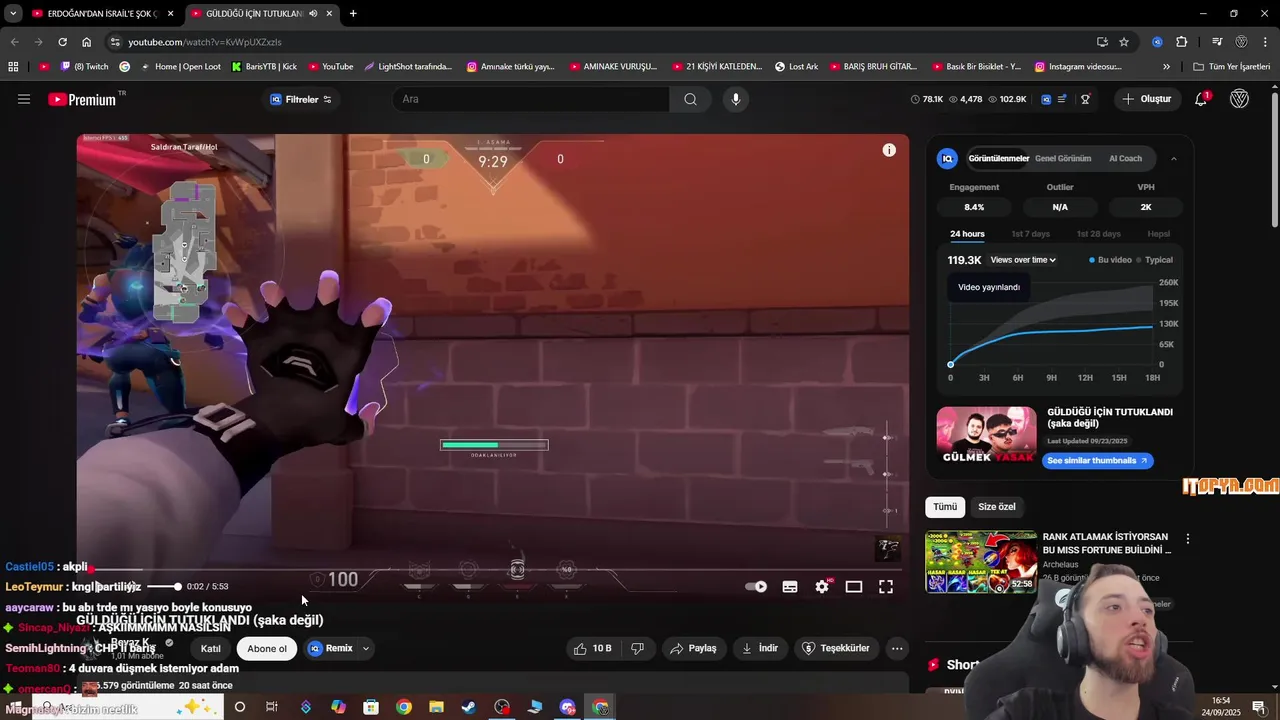Open player settings gear
The width and height of the screenshot is (1280, 720).
click(x=822, y=587)
